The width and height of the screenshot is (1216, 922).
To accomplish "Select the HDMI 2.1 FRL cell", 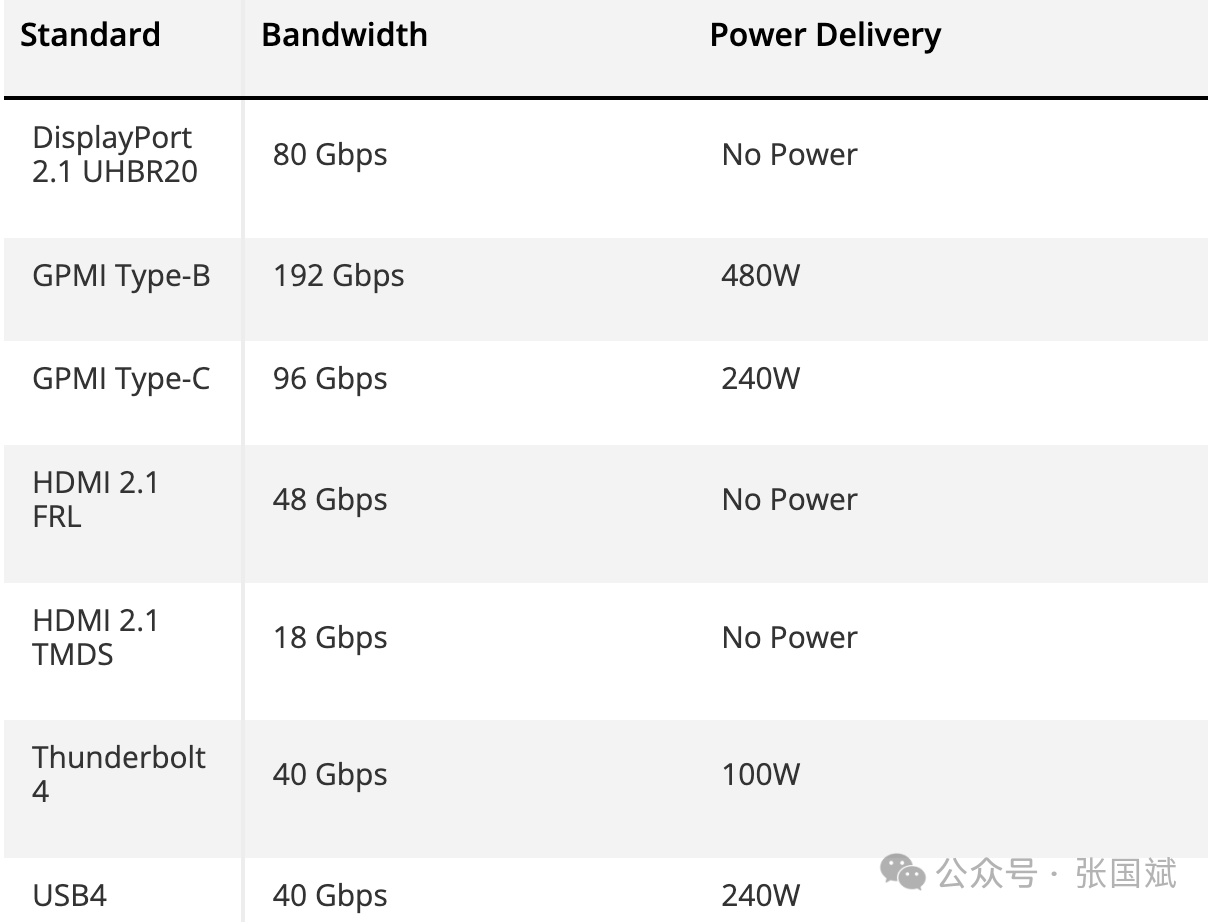I will 96,500.
